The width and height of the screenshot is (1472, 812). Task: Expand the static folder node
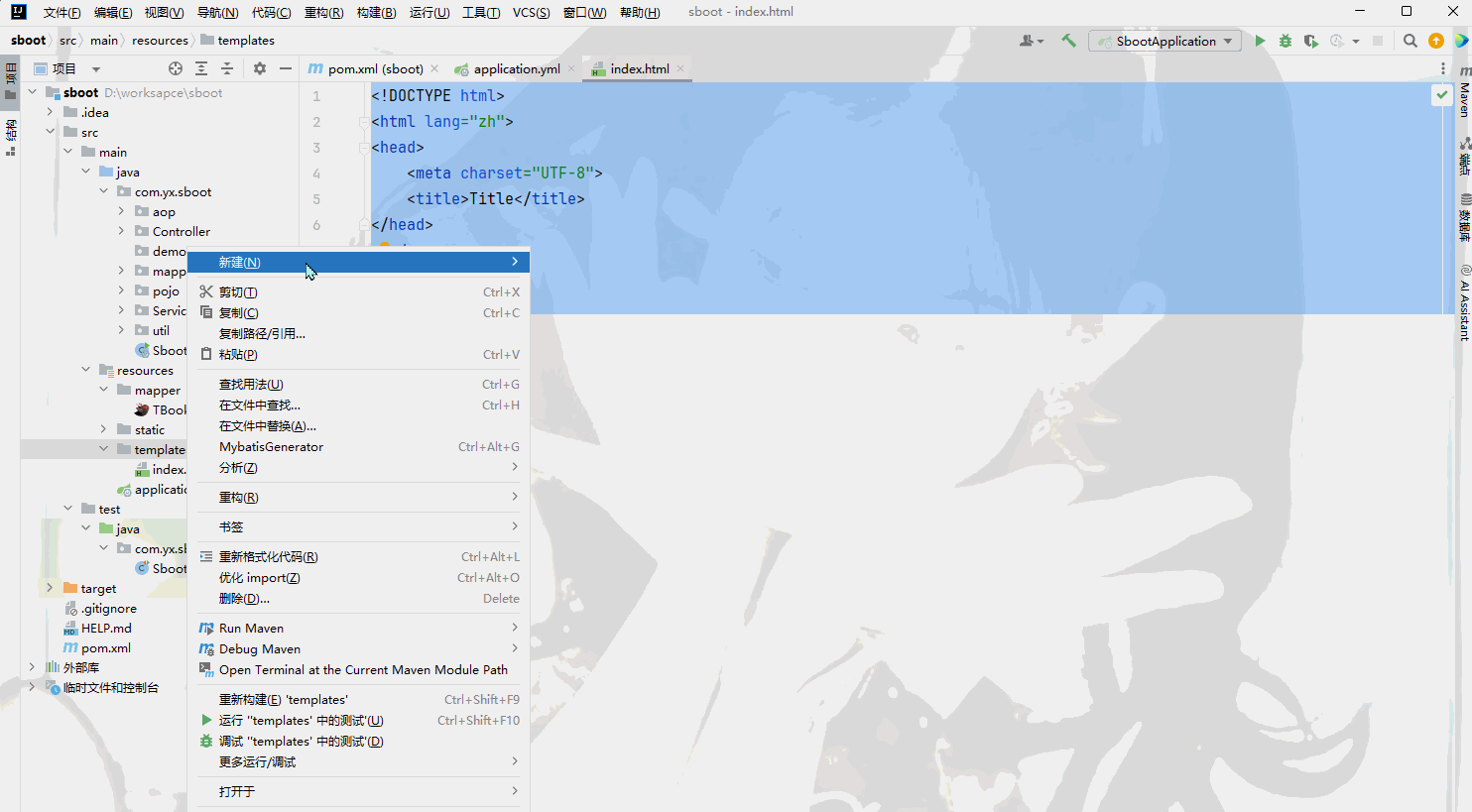click(104, 429)
